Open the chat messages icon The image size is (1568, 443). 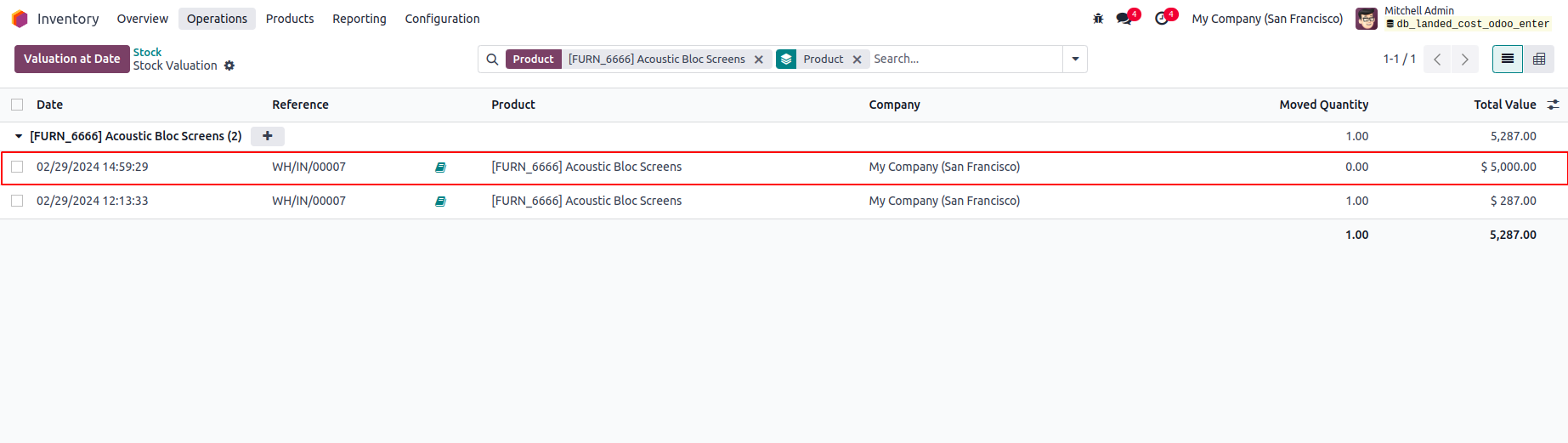click(x=1124, y=19)
